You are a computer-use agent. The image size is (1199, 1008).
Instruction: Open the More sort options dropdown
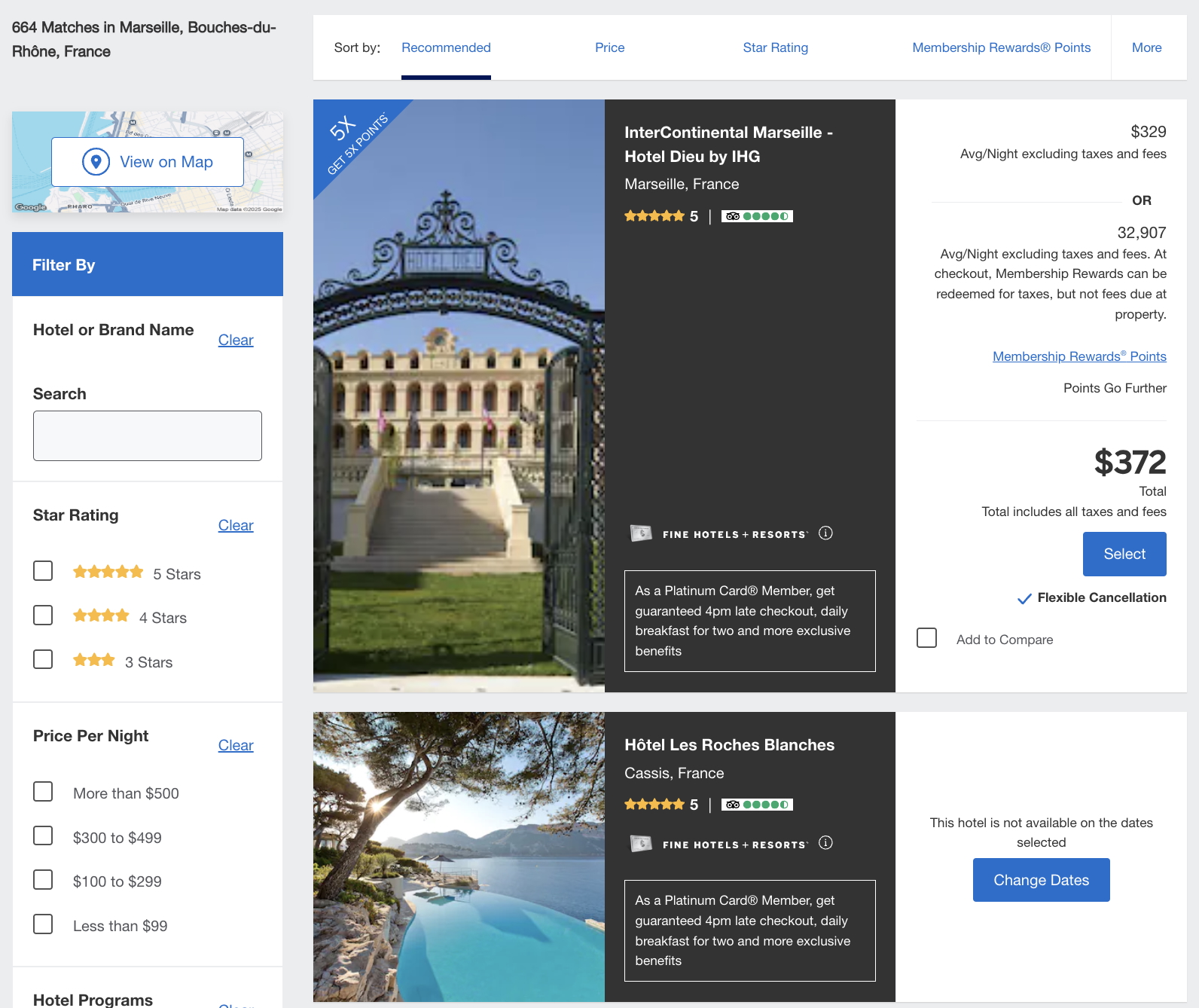(1146, 47)
